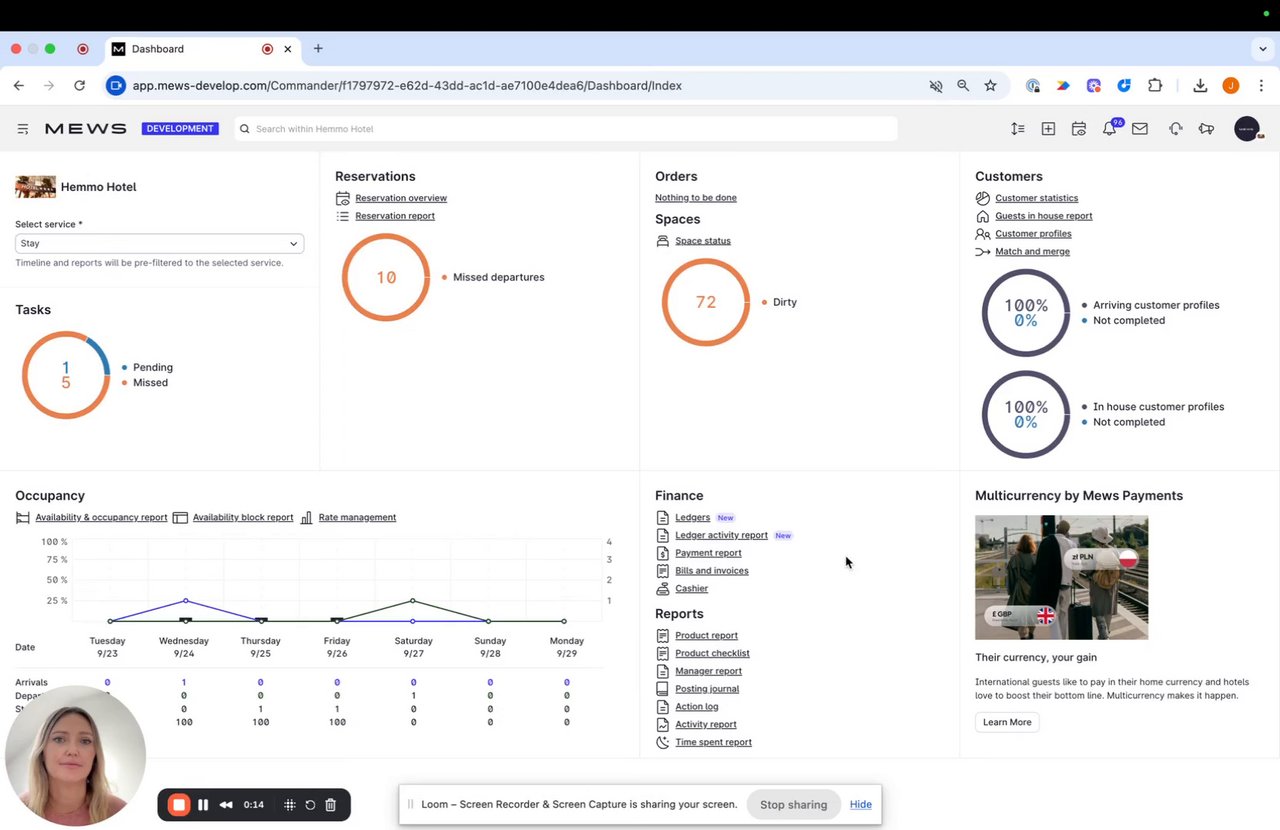Screen dimensions: 1280x830
Task: Open the notifications bell icon
Action: 1109,129
